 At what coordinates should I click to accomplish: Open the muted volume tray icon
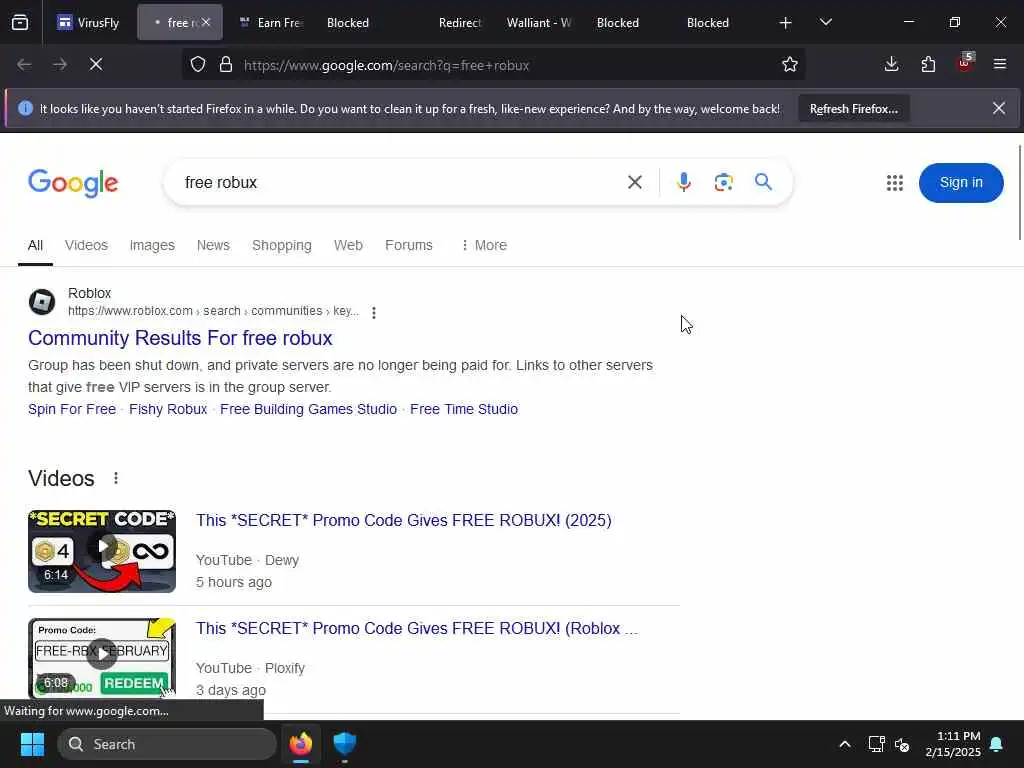coord(902,744)
